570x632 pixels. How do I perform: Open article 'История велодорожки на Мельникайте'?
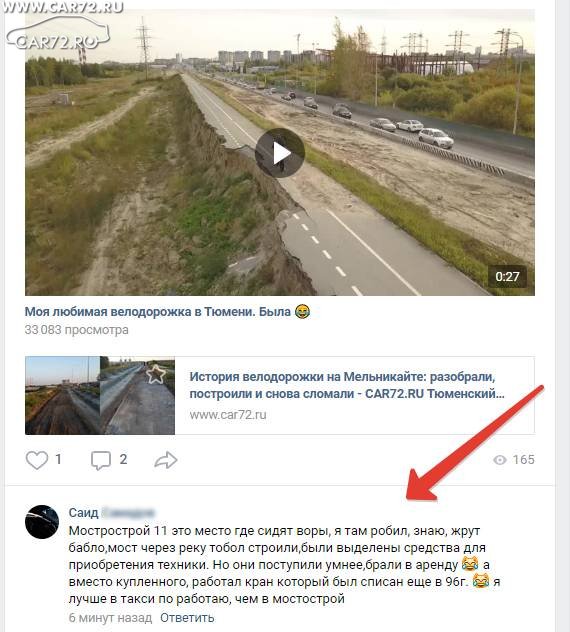coord(347,385)
